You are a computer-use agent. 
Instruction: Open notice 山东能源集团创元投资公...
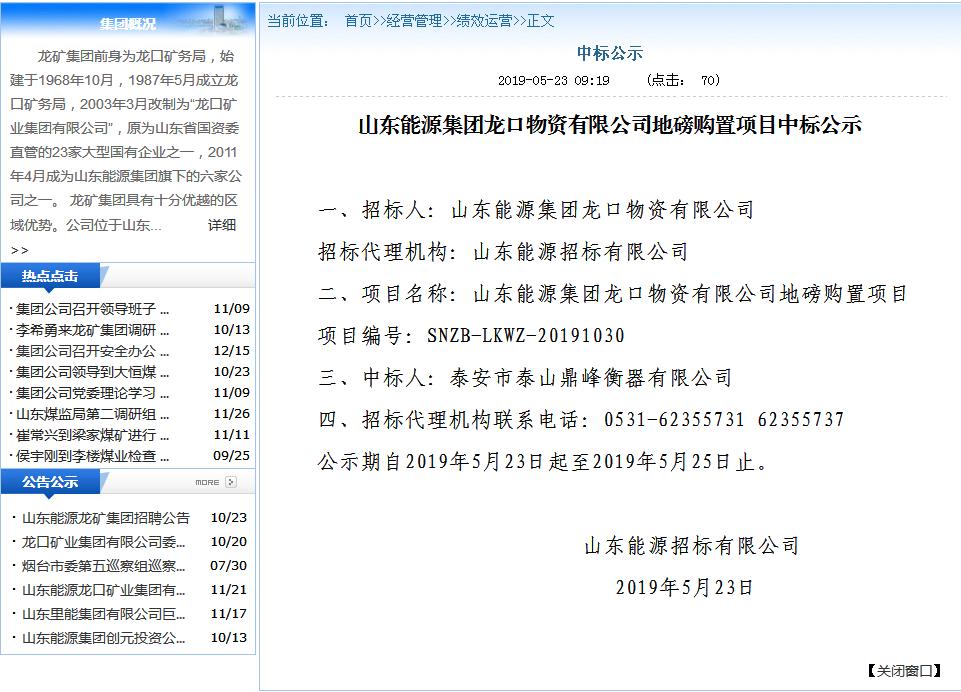[104, 638]
